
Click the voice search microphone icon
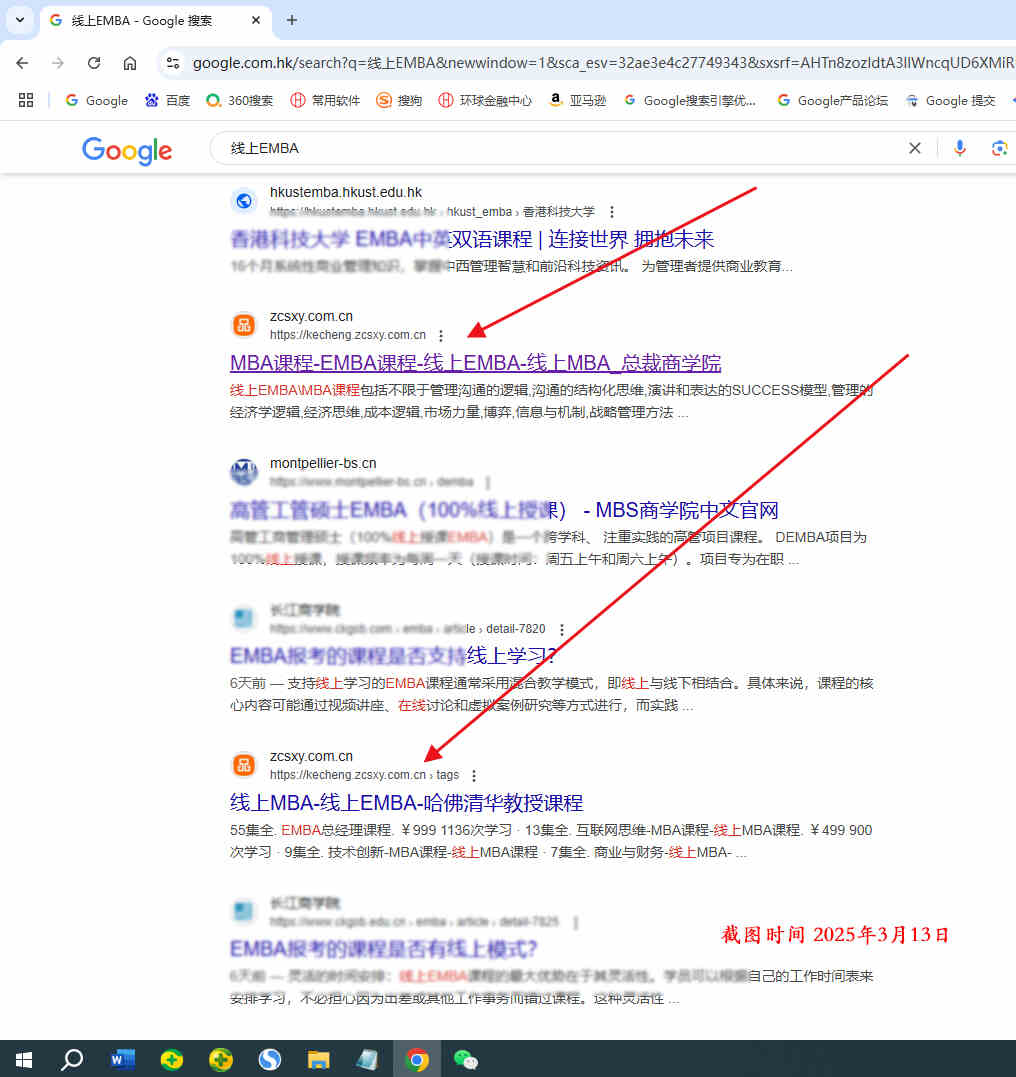959,147
